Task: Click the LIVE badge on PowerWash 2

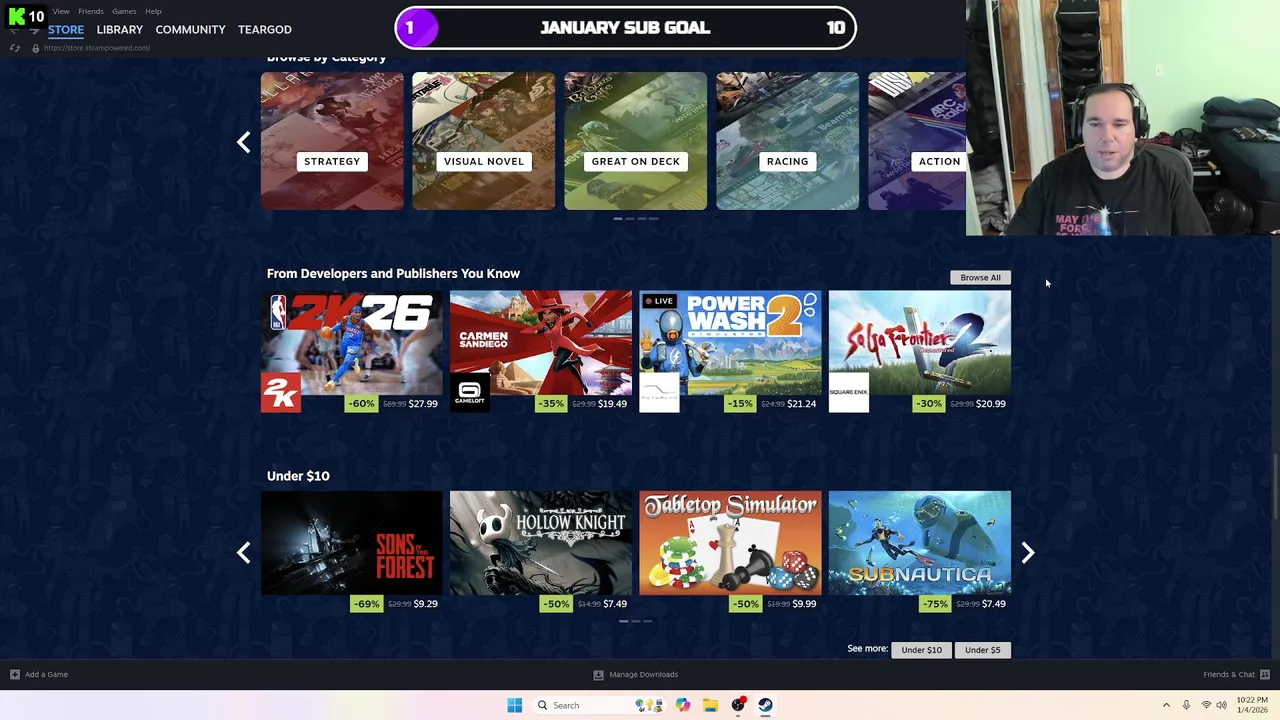Action: tap(659, 301)
